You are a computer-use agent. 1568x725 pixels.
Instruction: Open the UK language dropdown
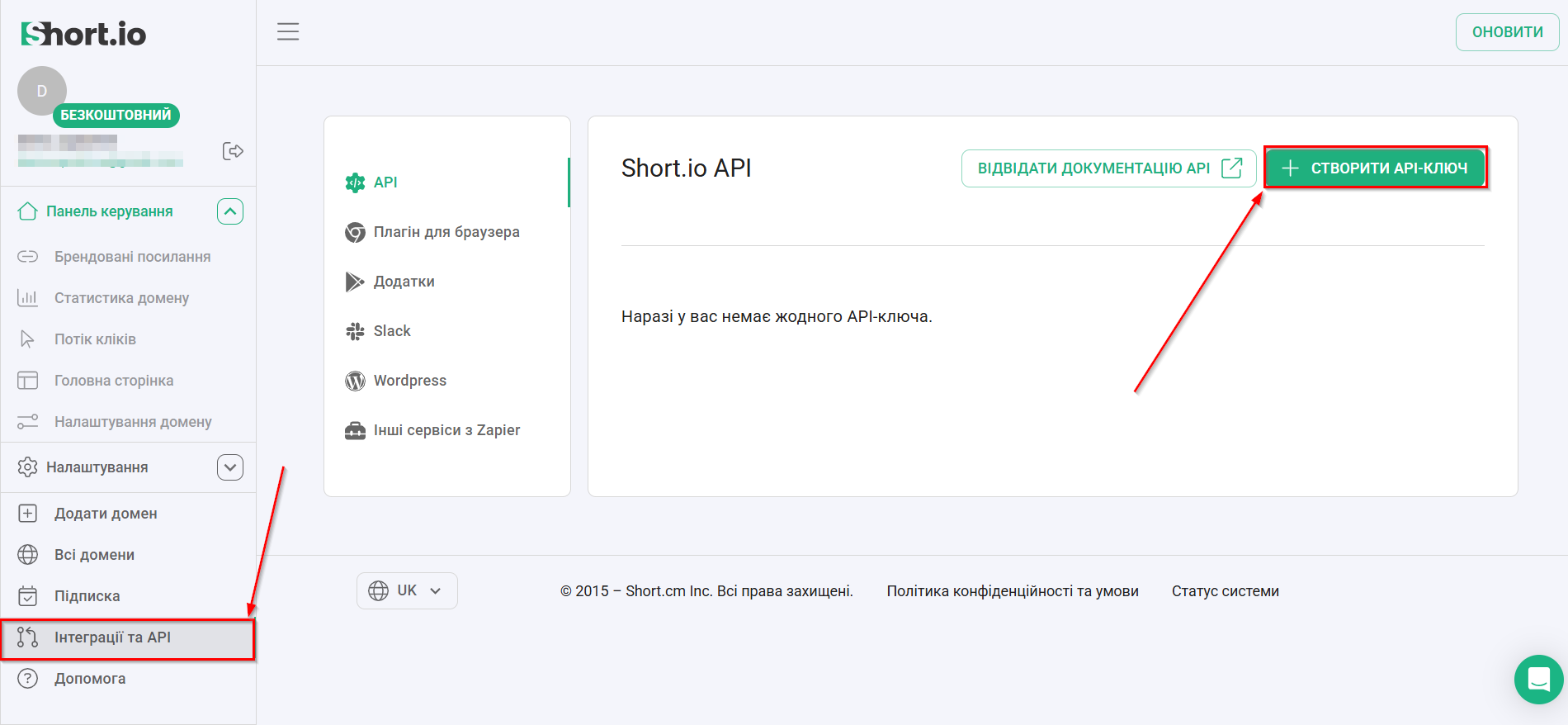[407, 590]
